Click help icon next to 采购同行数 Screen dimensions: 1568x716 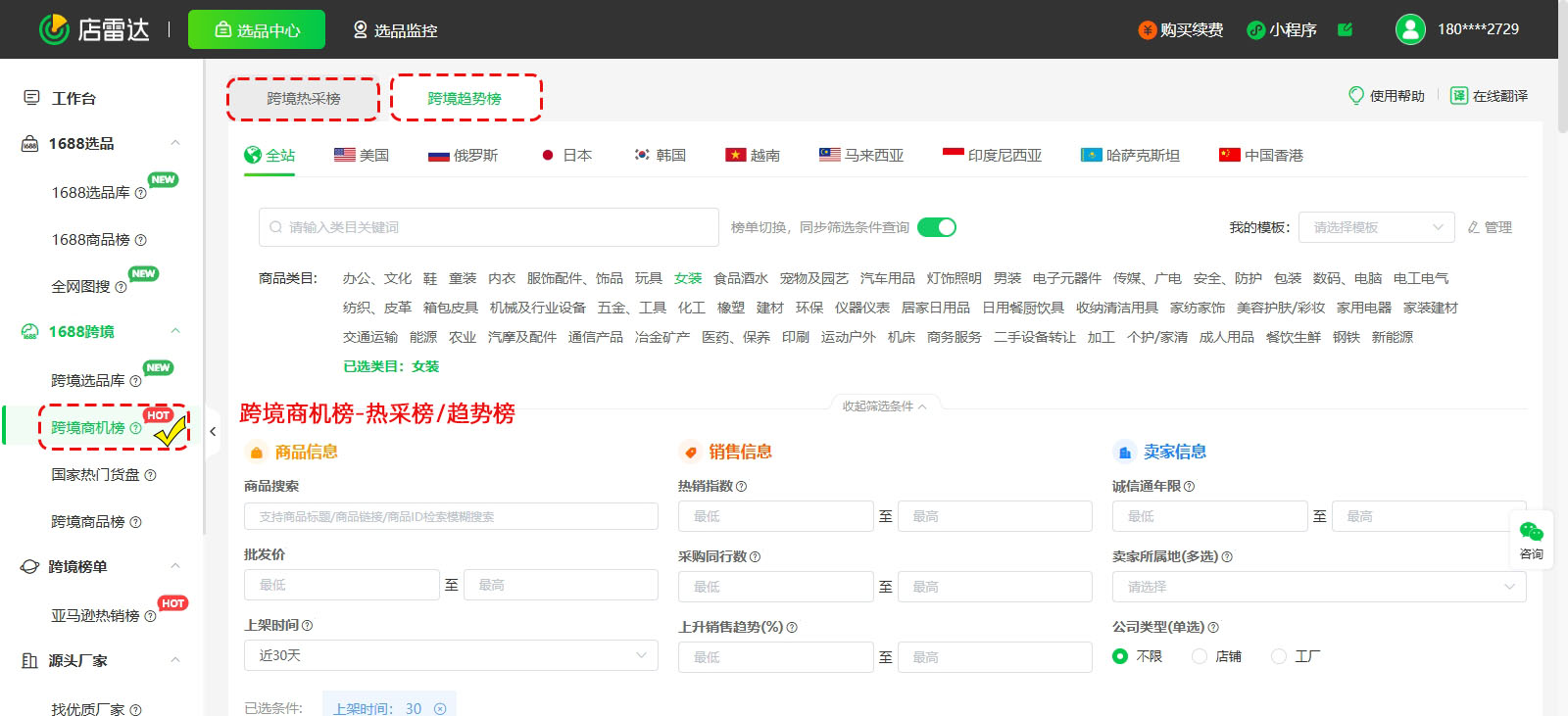(755, 556)
